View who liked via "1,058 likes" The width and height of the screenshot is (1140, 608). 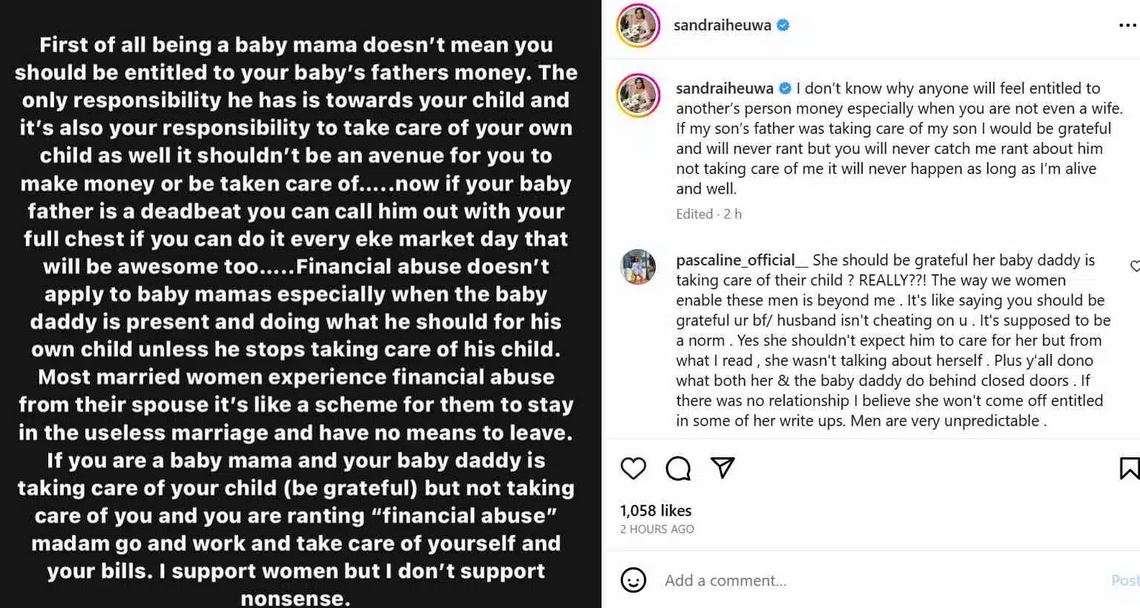[655, 509]
